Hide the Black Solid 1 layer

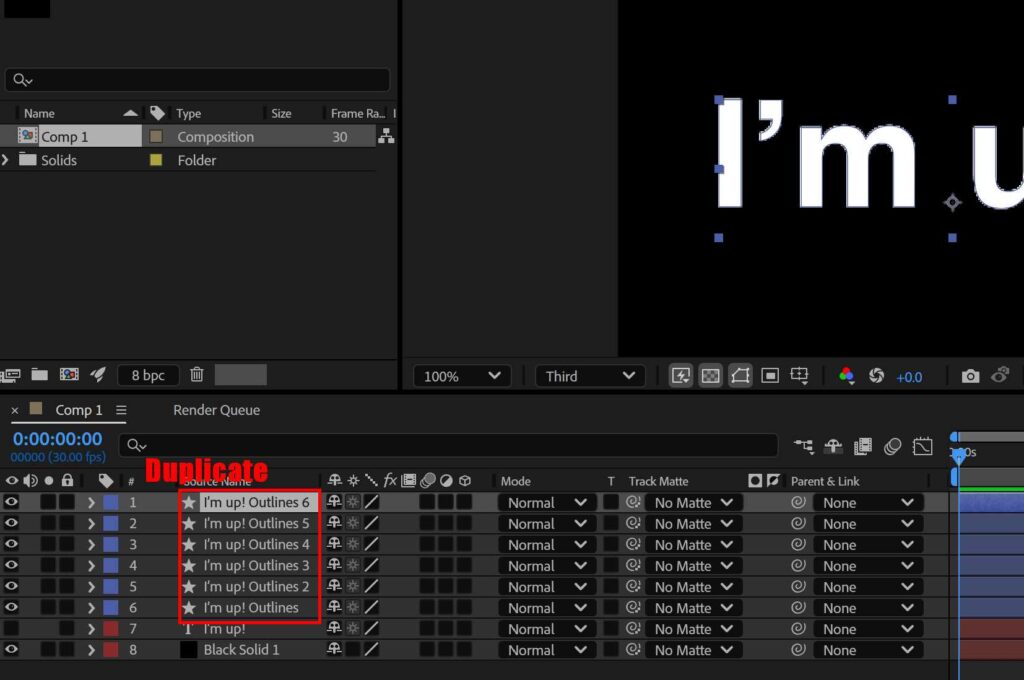[x=11, y=649]
